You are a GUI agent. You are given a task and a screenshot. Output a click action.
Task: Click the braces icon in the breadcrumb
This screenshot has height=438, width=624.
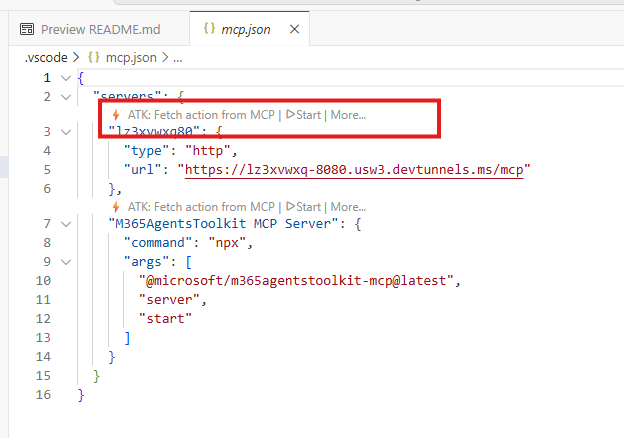(94, 57)
